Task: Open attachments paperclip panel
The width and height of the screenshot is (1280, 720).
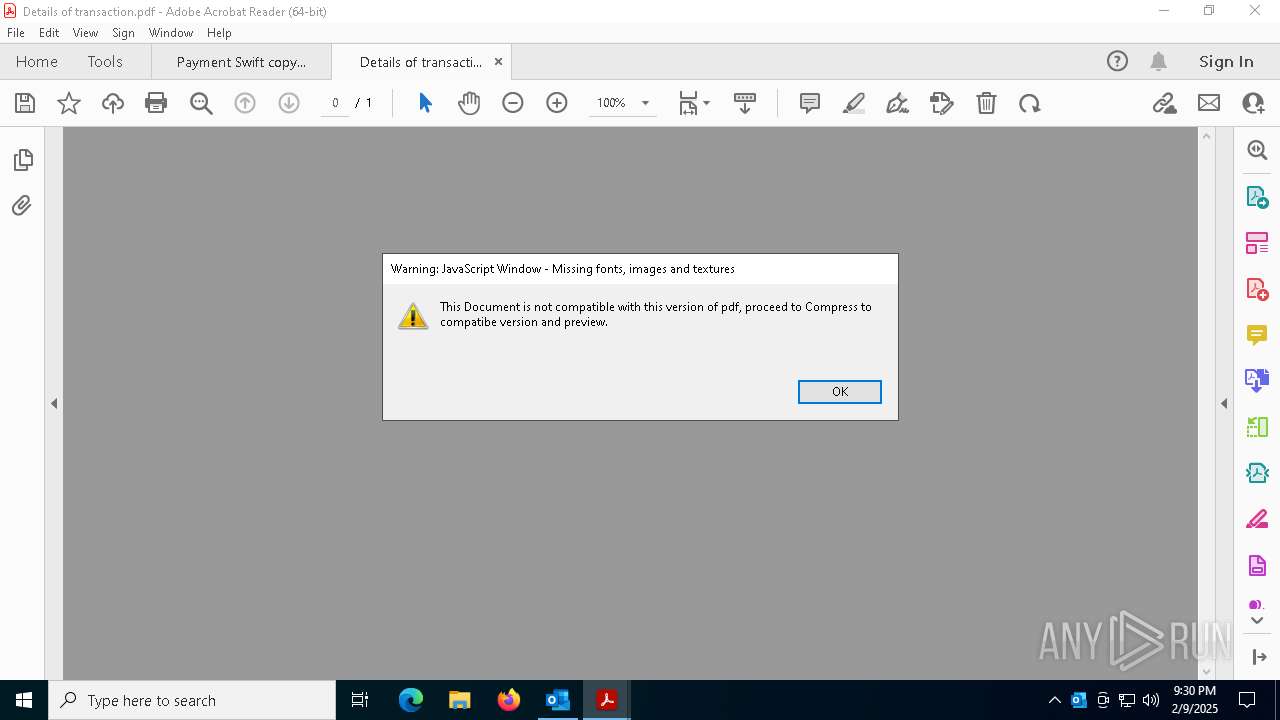Action: 22,205
